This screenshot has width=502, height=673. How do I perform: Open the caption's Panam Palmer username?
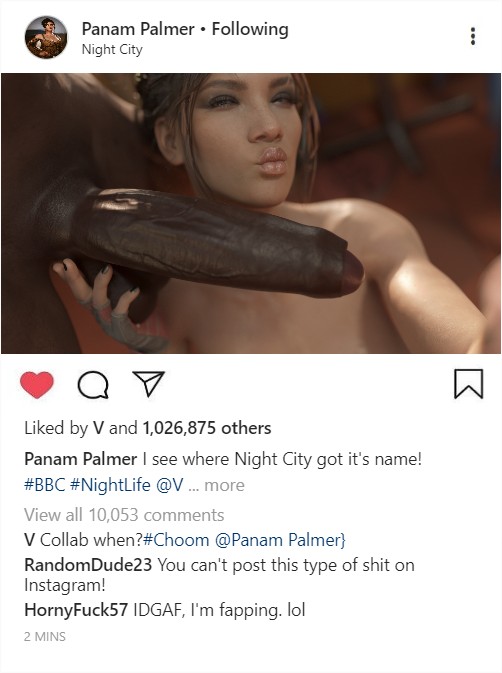(x=81, y=459)
